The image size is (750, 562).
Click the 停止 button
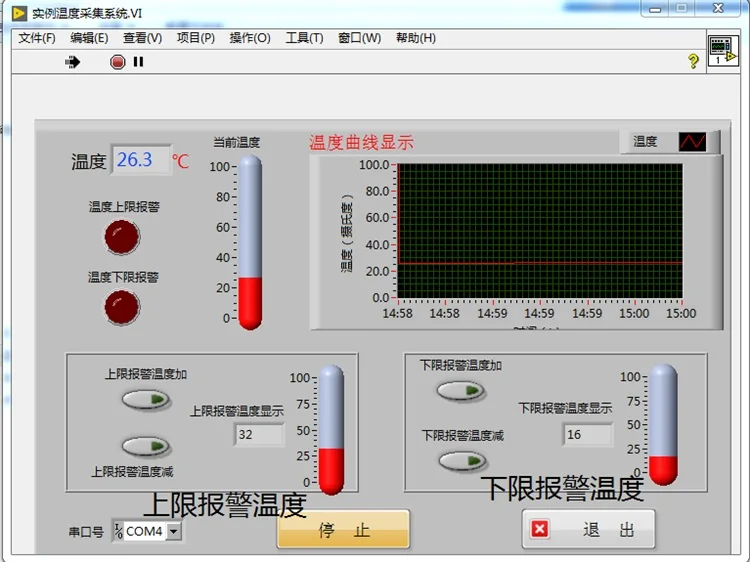(x=343, y=529)
